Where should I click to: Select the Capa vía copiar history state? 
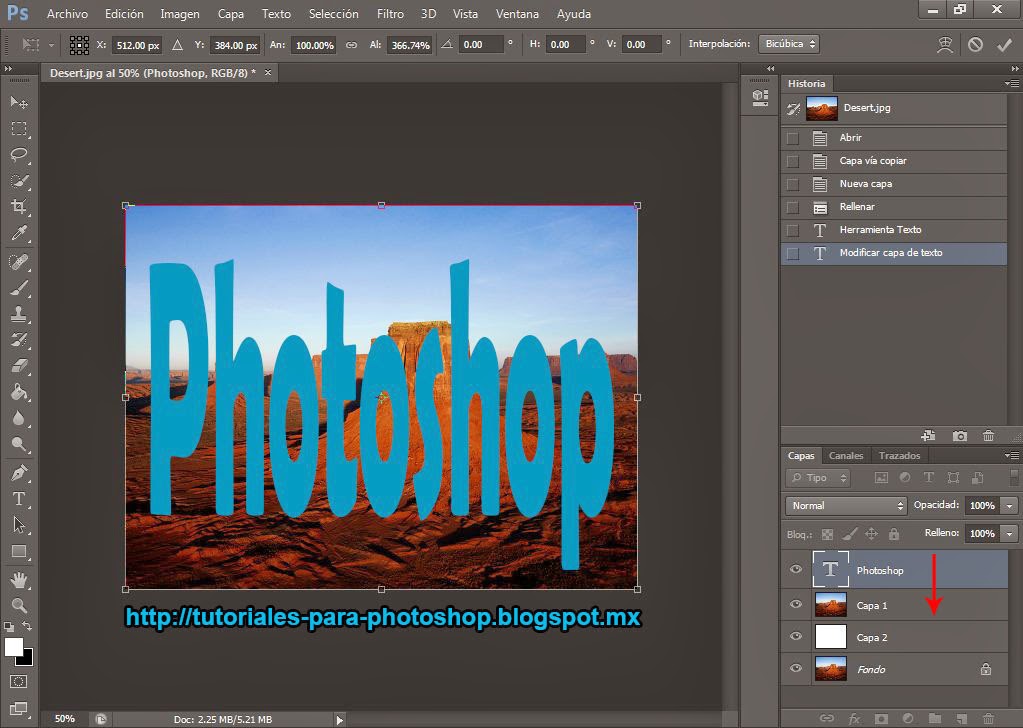pyautogui.click(x=894, y=161)
